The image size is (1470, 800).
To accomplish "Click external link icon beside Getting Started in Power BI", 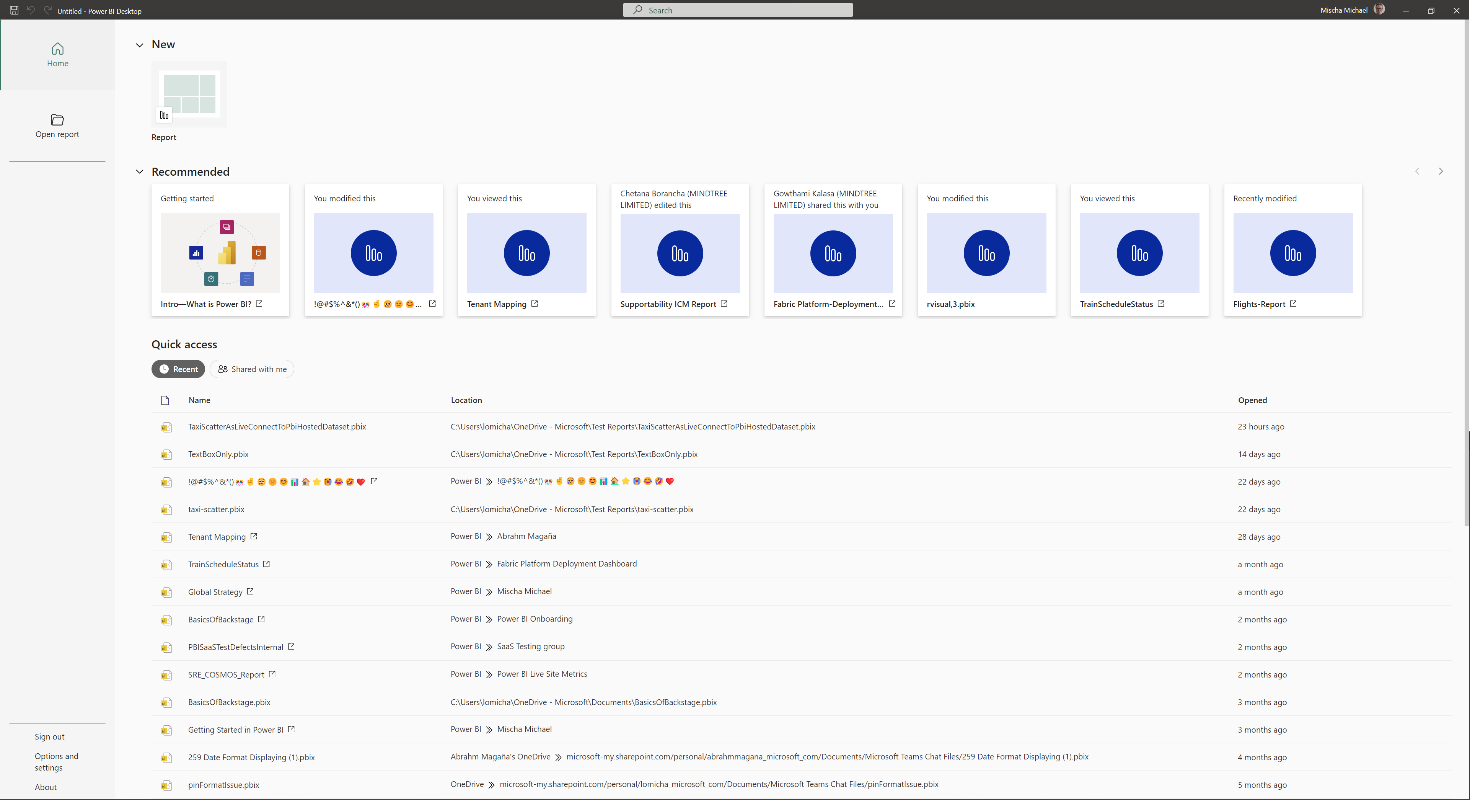I will 292,729.
